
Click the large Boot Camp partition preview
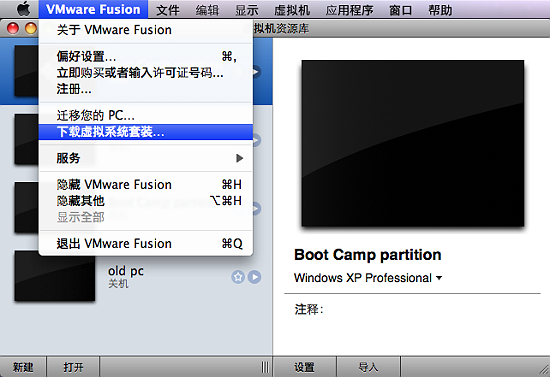[x=413, y=143]
